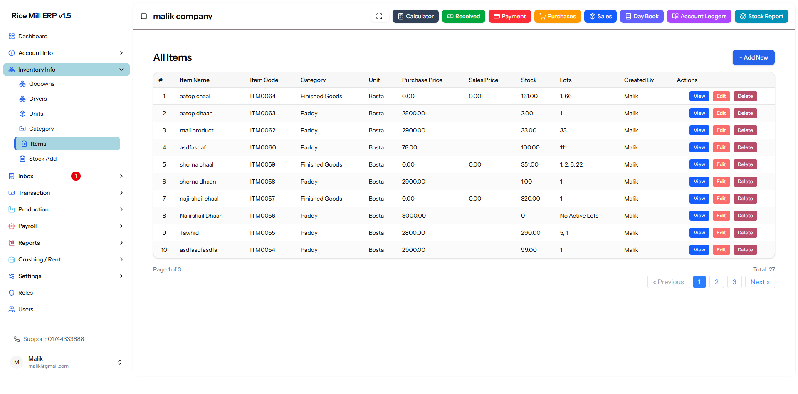The width and height of the screenshot is (798, 394).
Task: Select the Units icon in sidebar
Action: pyautogui.click(x=22, y=114)
